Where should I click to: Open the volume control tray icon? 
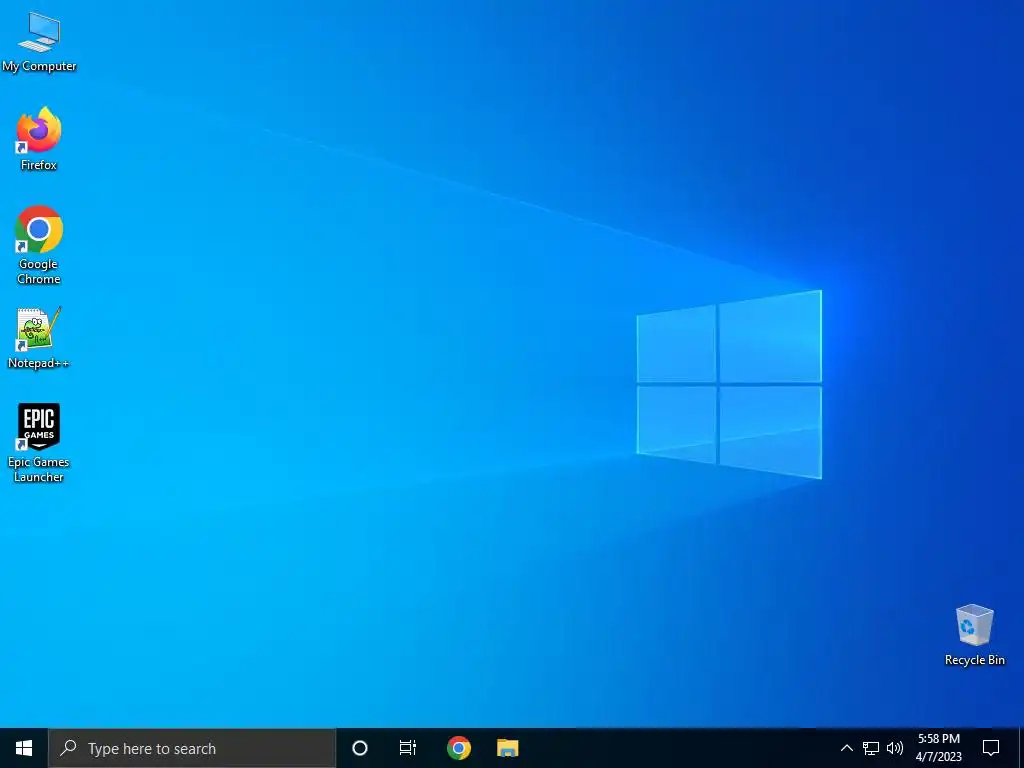click(895, 748)
